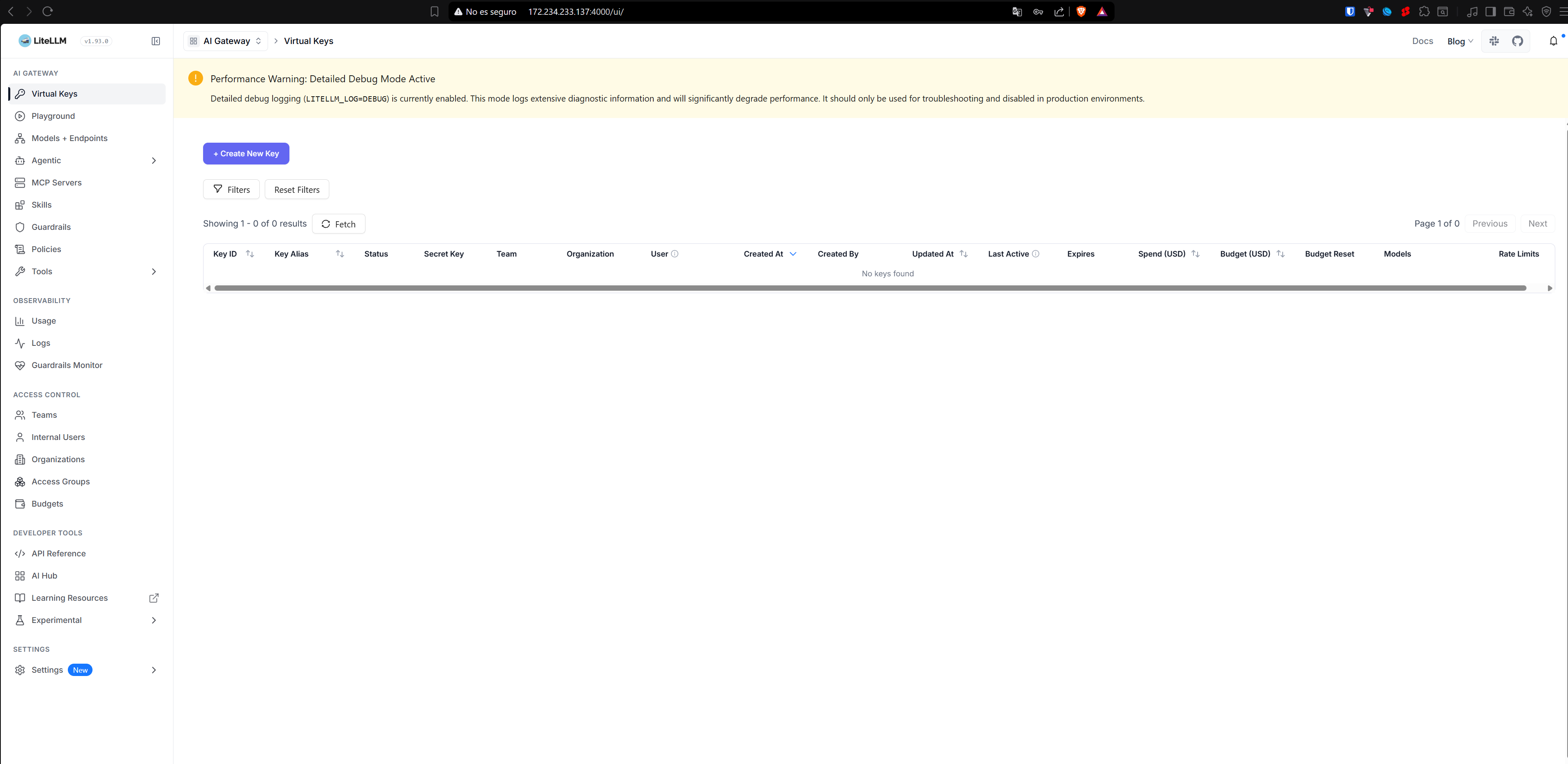Open Internal Users page
Screen dimensions: 1568x764
[x=87, y=437]
